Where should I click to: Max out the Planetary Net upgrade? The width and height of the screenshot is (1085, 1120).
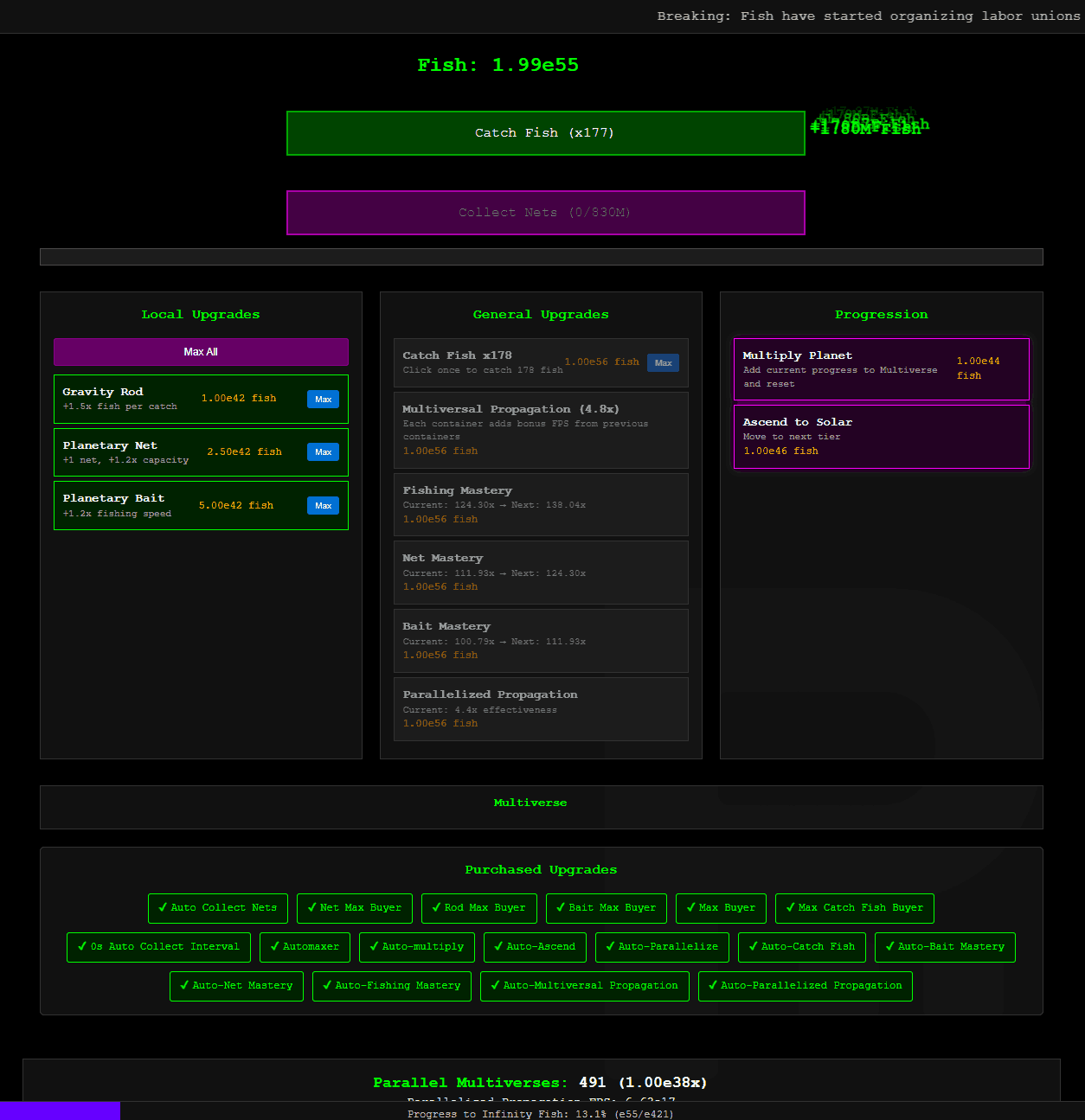click(x=323, y=451)
